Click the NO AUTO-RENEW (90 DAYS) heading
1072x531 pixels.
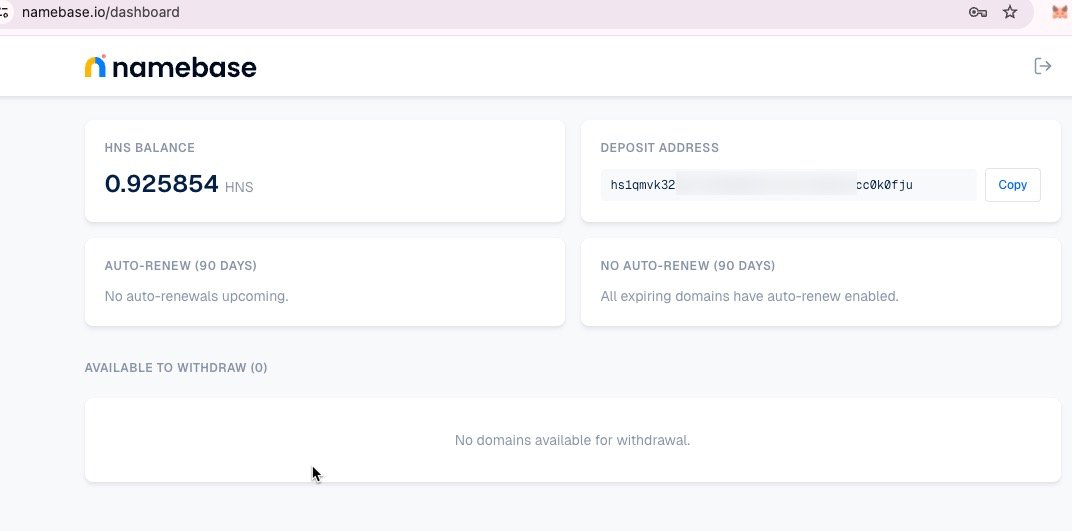point(688,265)
